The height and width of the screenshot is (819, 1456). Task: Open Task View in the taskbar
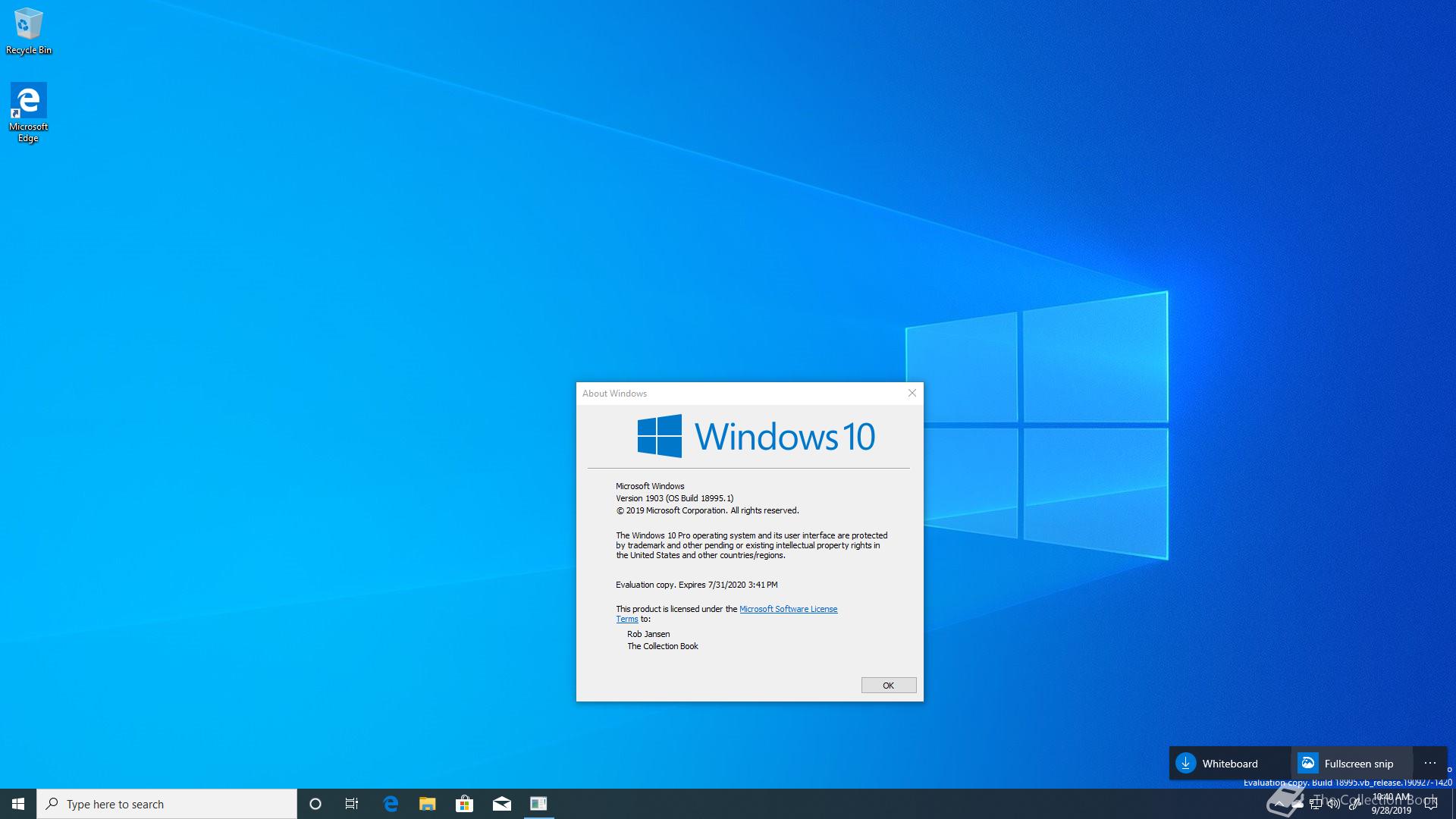pos(352,804)
